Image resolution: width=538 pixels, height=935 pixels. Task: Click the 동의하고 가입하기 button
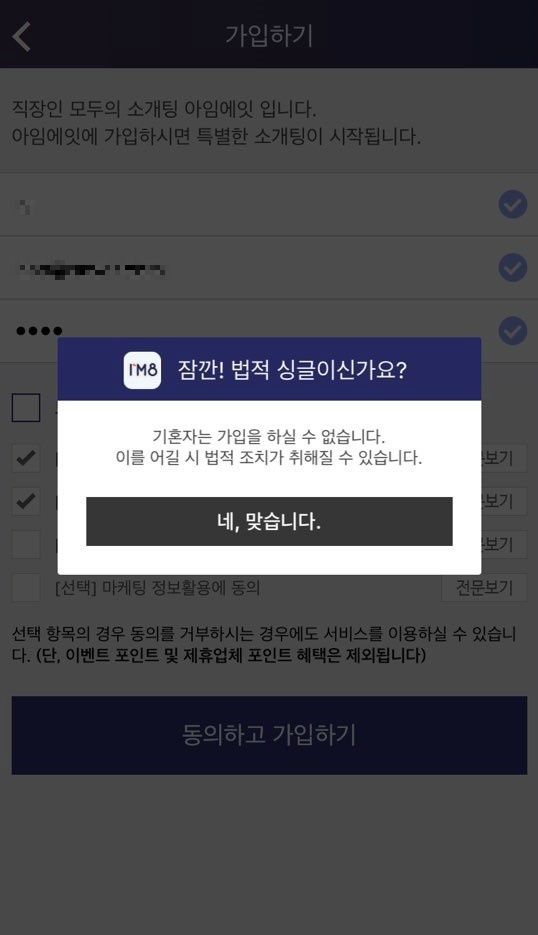[269, 735]
